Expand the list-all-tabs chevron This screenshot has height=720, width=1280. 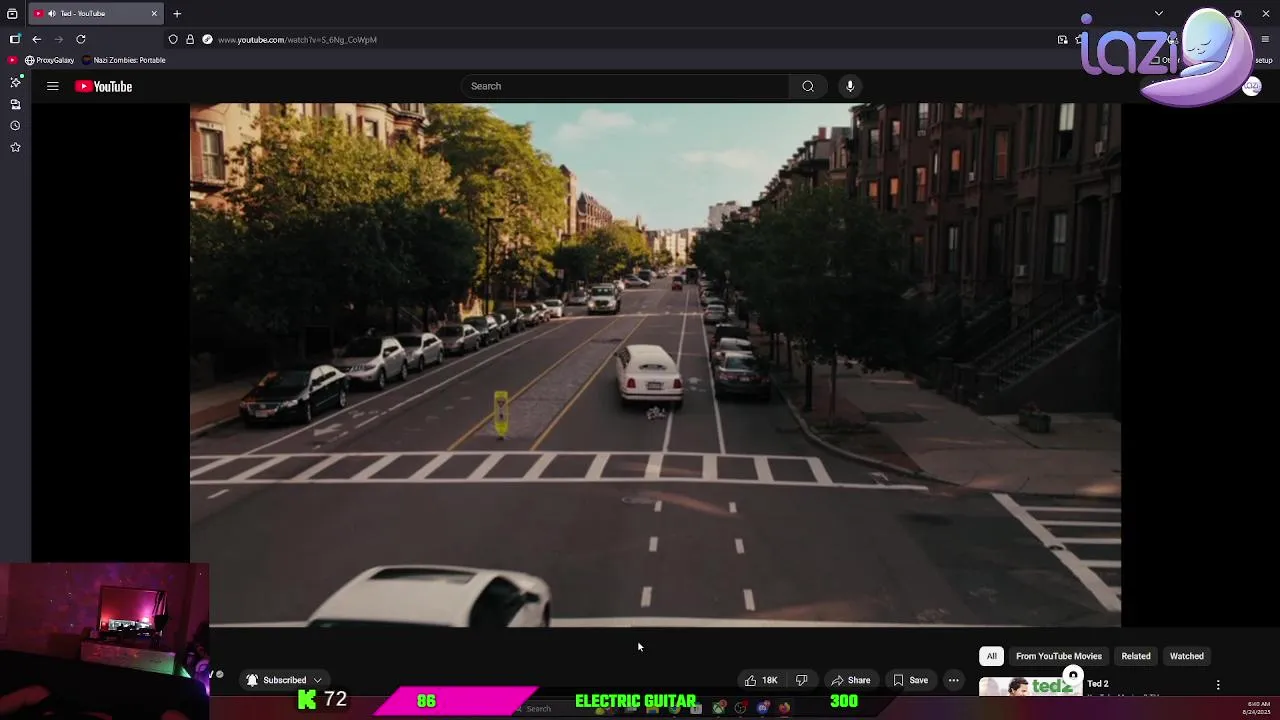[1159, 13]
